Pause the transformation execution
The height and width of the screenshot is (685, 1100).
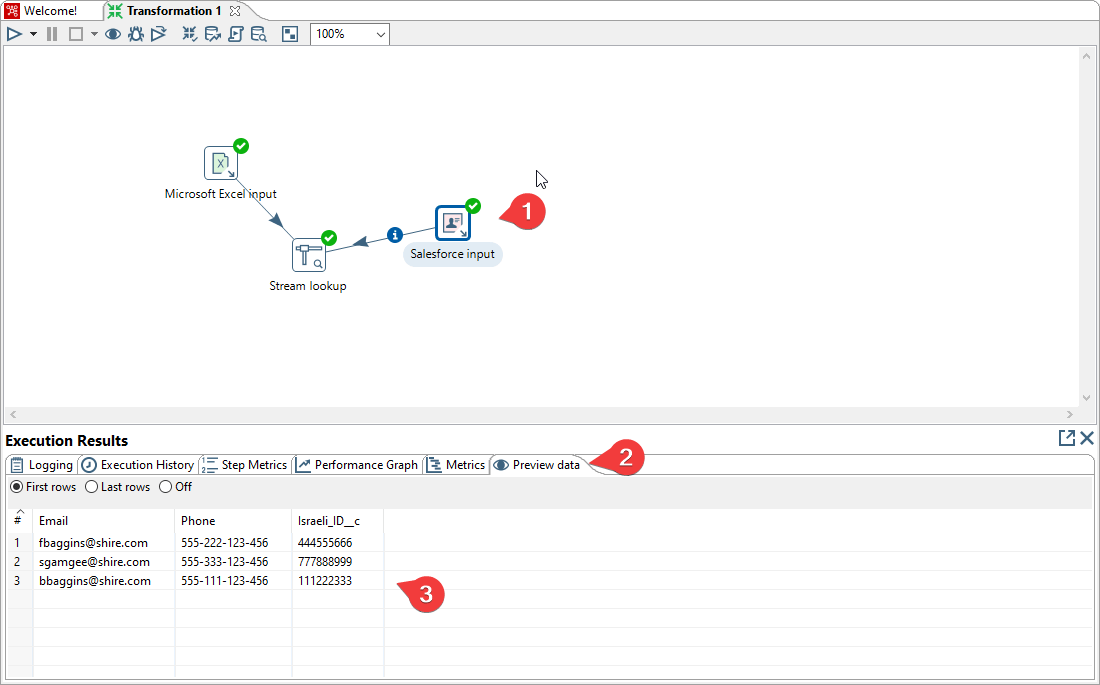51,33
